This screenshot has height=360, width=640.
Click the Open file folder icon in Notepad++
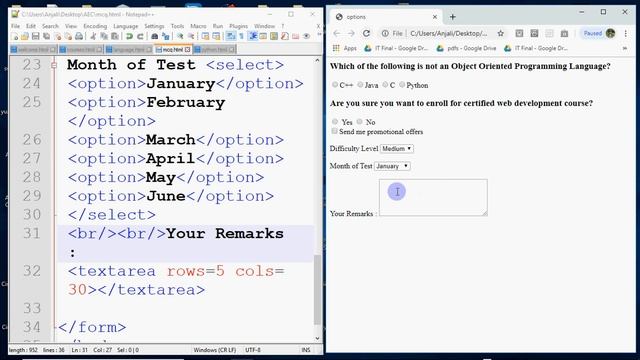click(25, 37)
